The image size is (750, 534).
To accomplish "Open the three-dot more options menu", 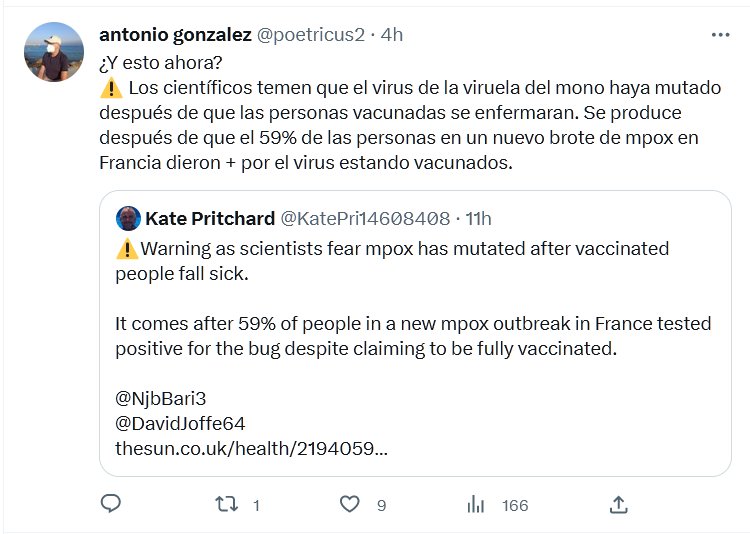I will point(720,34).
